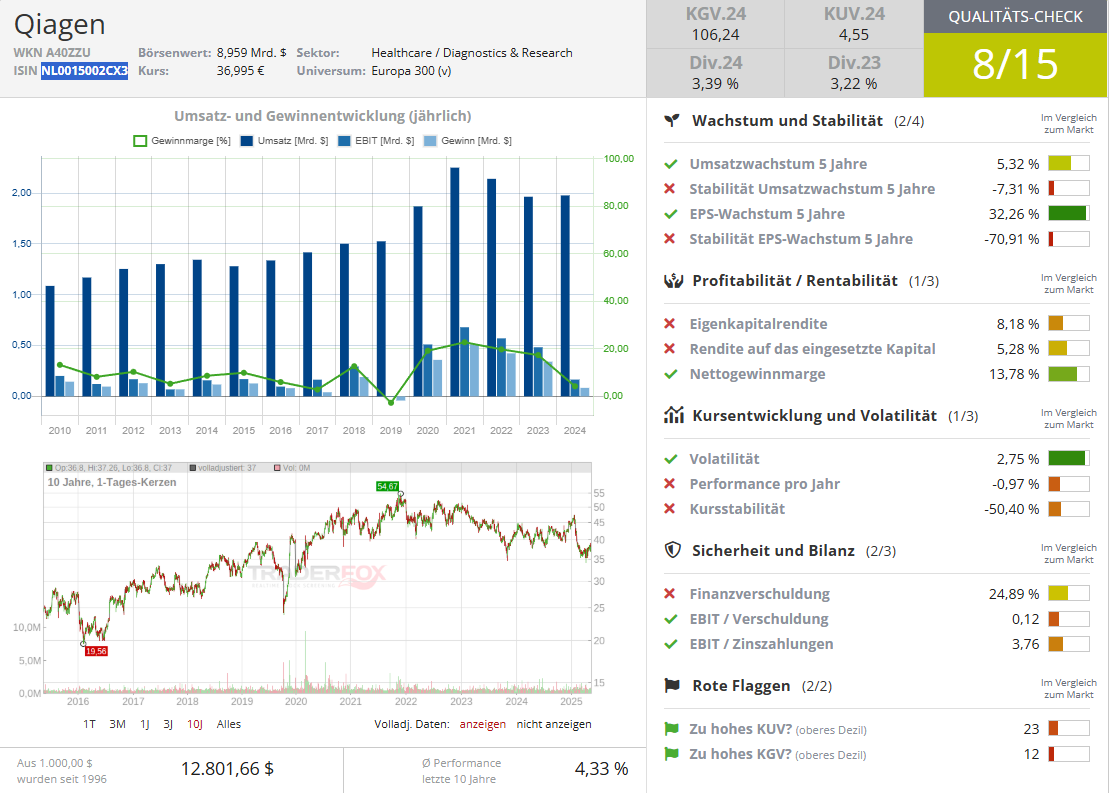Click the Börsenwert value 8,959 Mrd. $
Screen dimensions: 1109x793
coord(251,53)
